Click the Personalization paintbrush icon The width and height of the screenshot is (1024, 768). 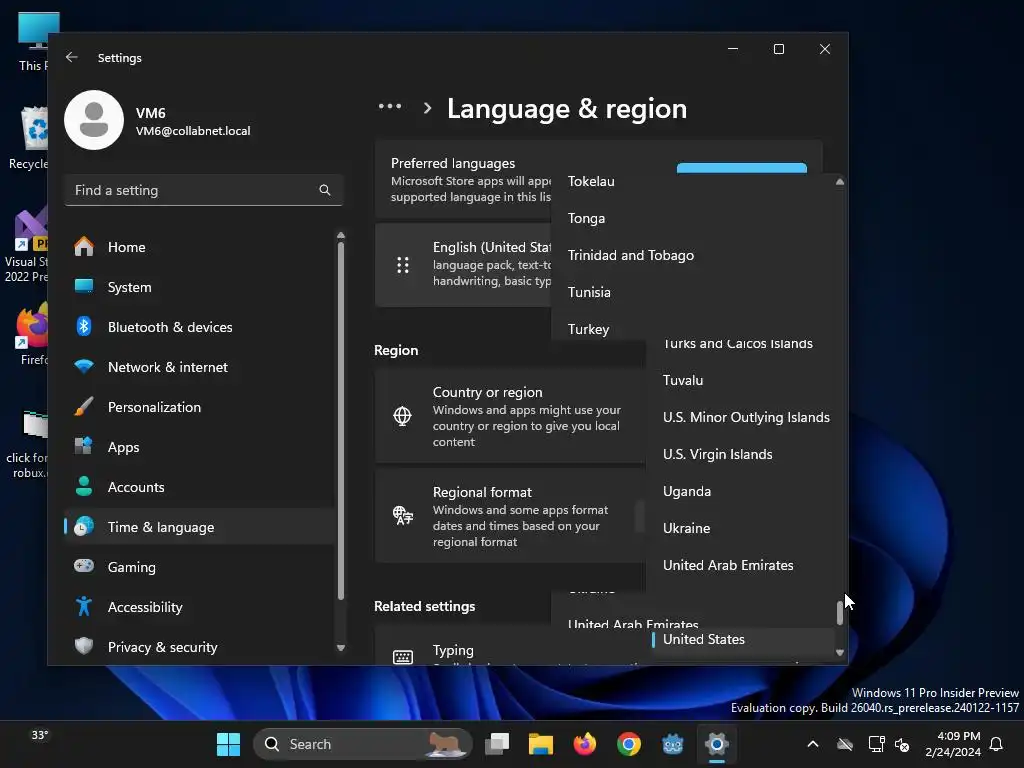[84, 407]
